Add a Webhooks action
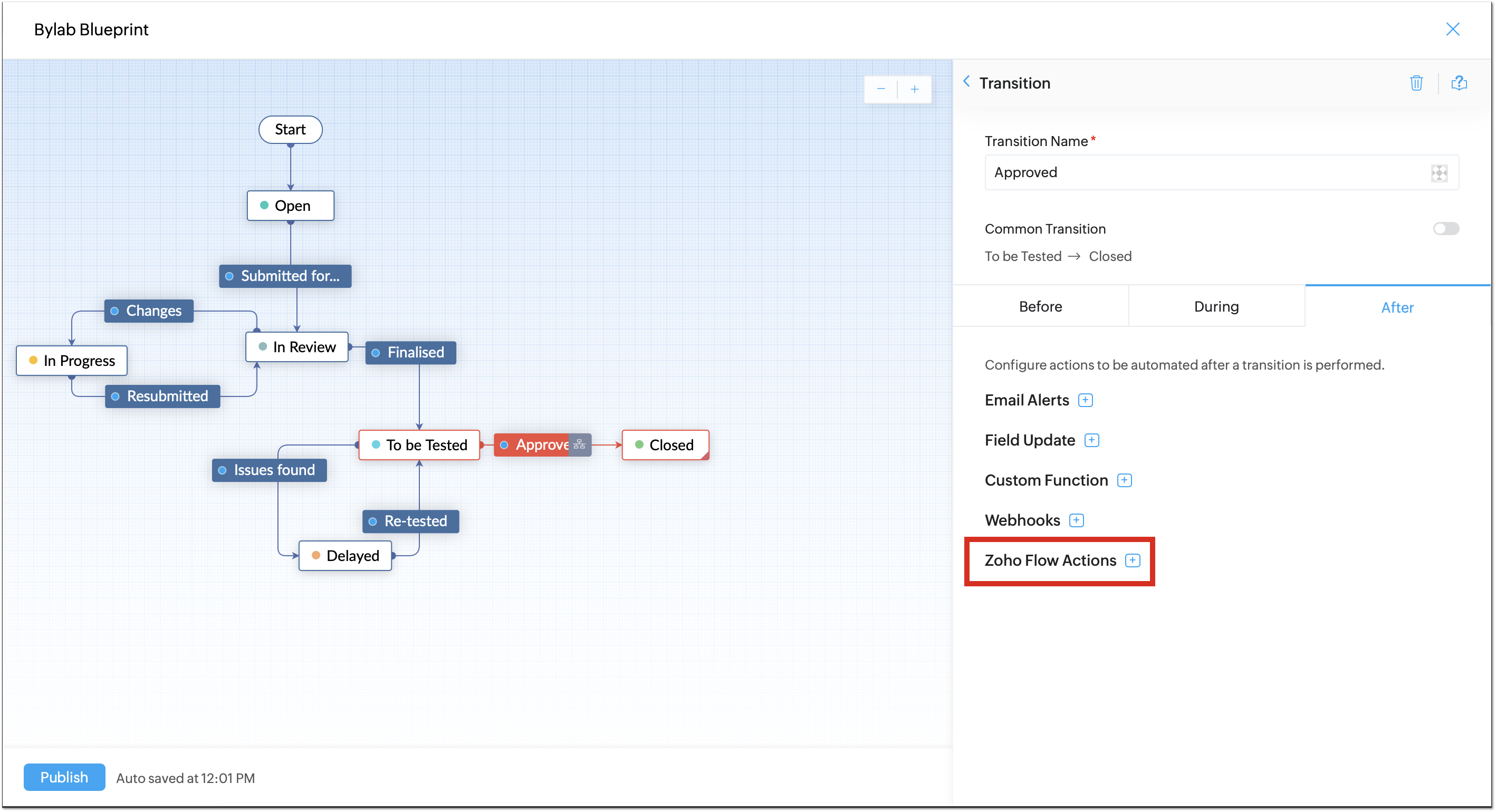The width and height of the screenshot is (1496, 812). click(x=1076, y=520)
